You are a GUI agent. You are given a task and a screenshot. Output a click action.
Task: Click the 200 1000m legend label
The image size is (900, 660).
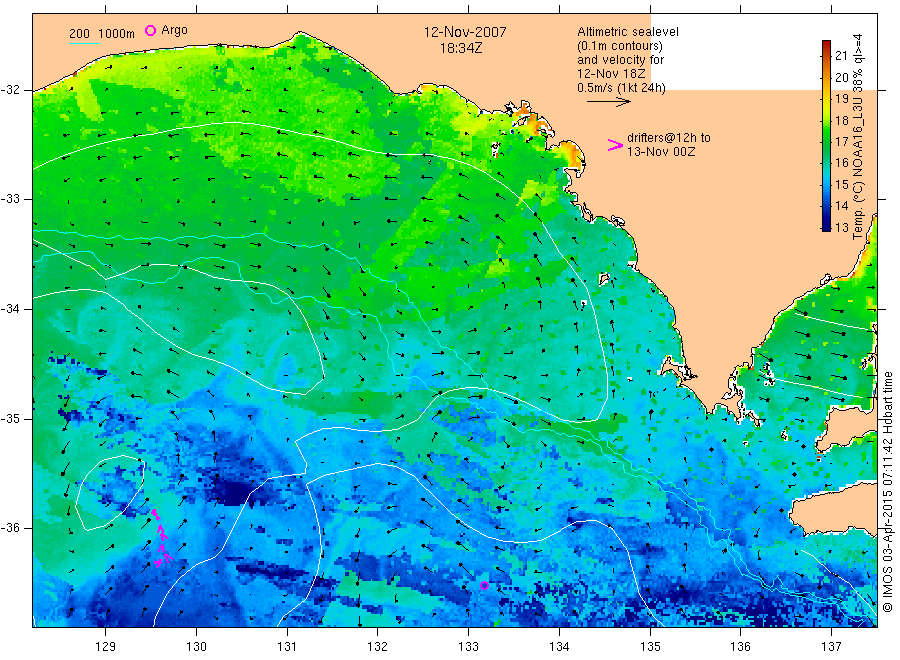click(102, 33)
